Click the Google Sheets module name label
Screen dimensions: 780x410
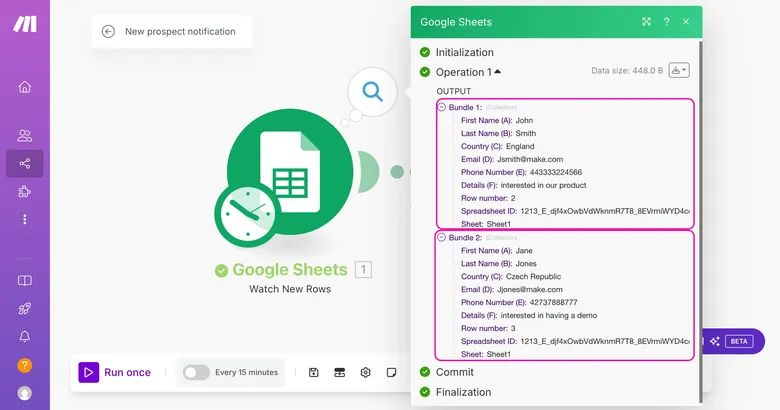coord(290,270)
